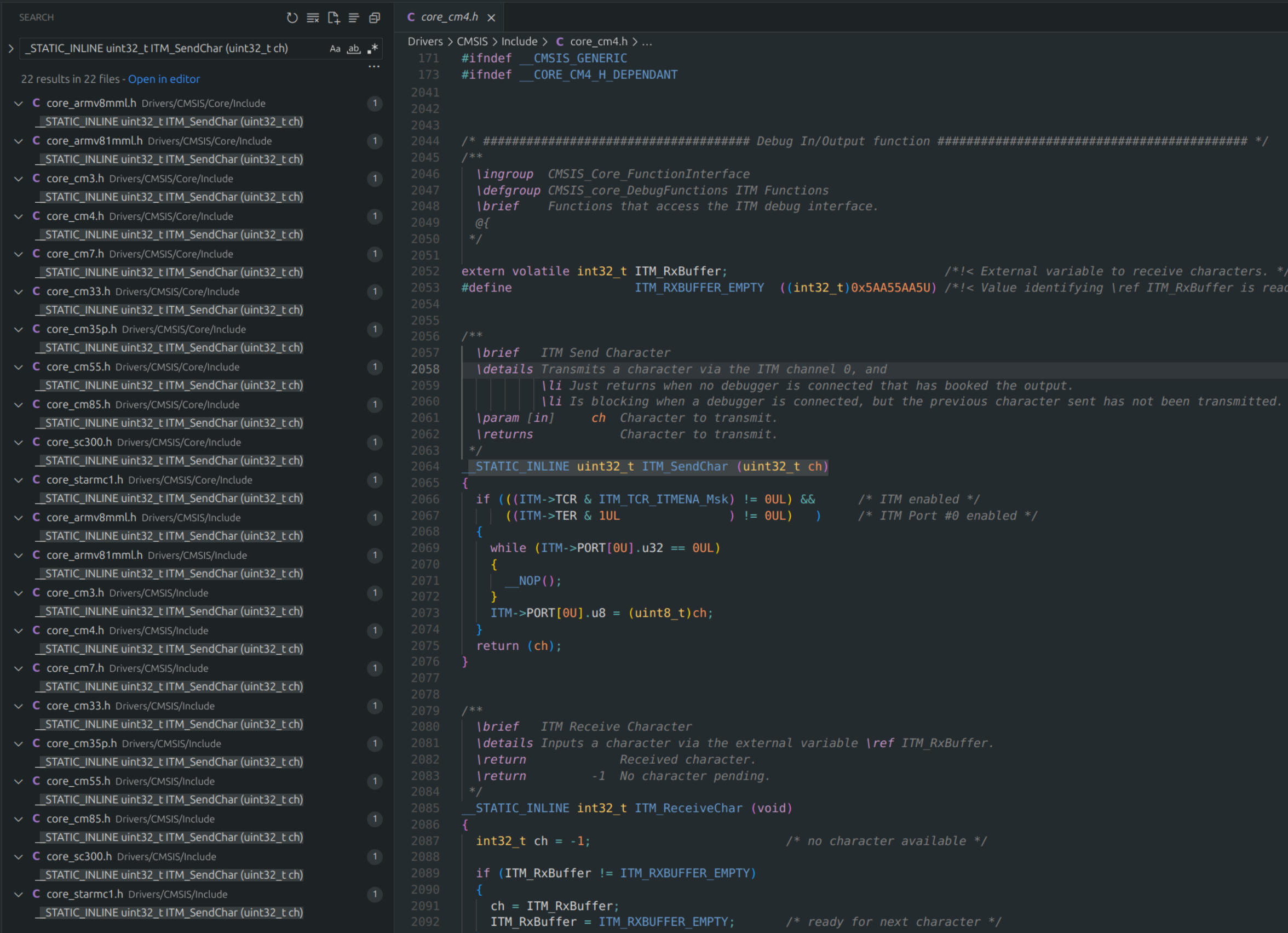Open match under core_starmc1.h in CMSIS/Include
The width and height of the screenshot is (1288, 933).
tap(169, 913)
